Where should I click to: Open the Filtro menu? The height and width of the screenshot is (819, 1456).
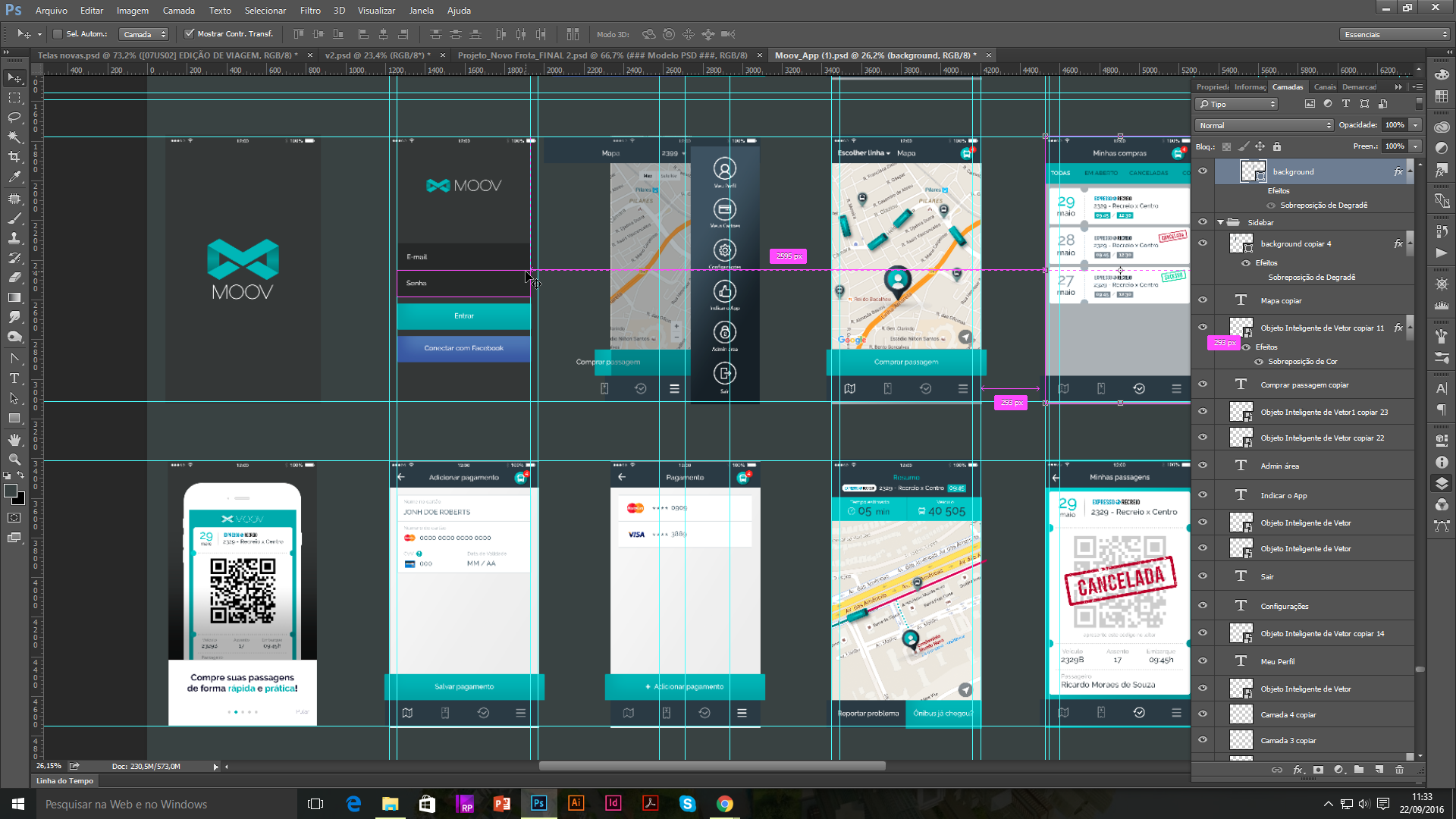[310, 11]
